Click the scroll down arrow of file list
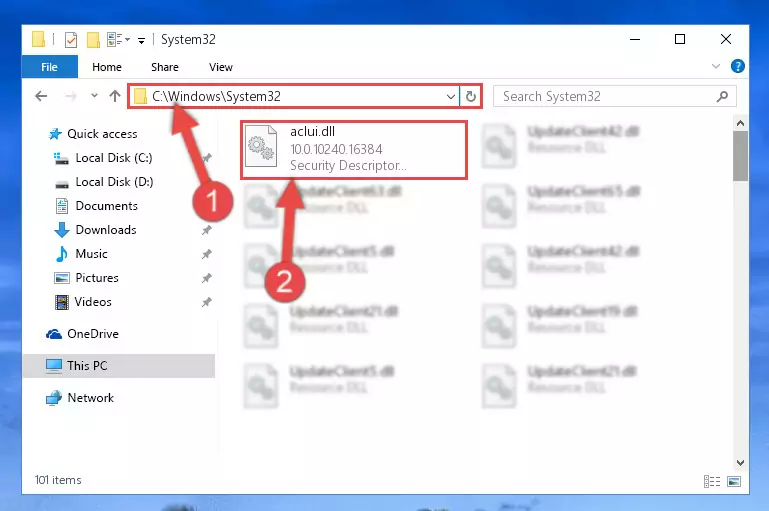Image resolution: width=769 pixels, height=511 pixels. 741,462
